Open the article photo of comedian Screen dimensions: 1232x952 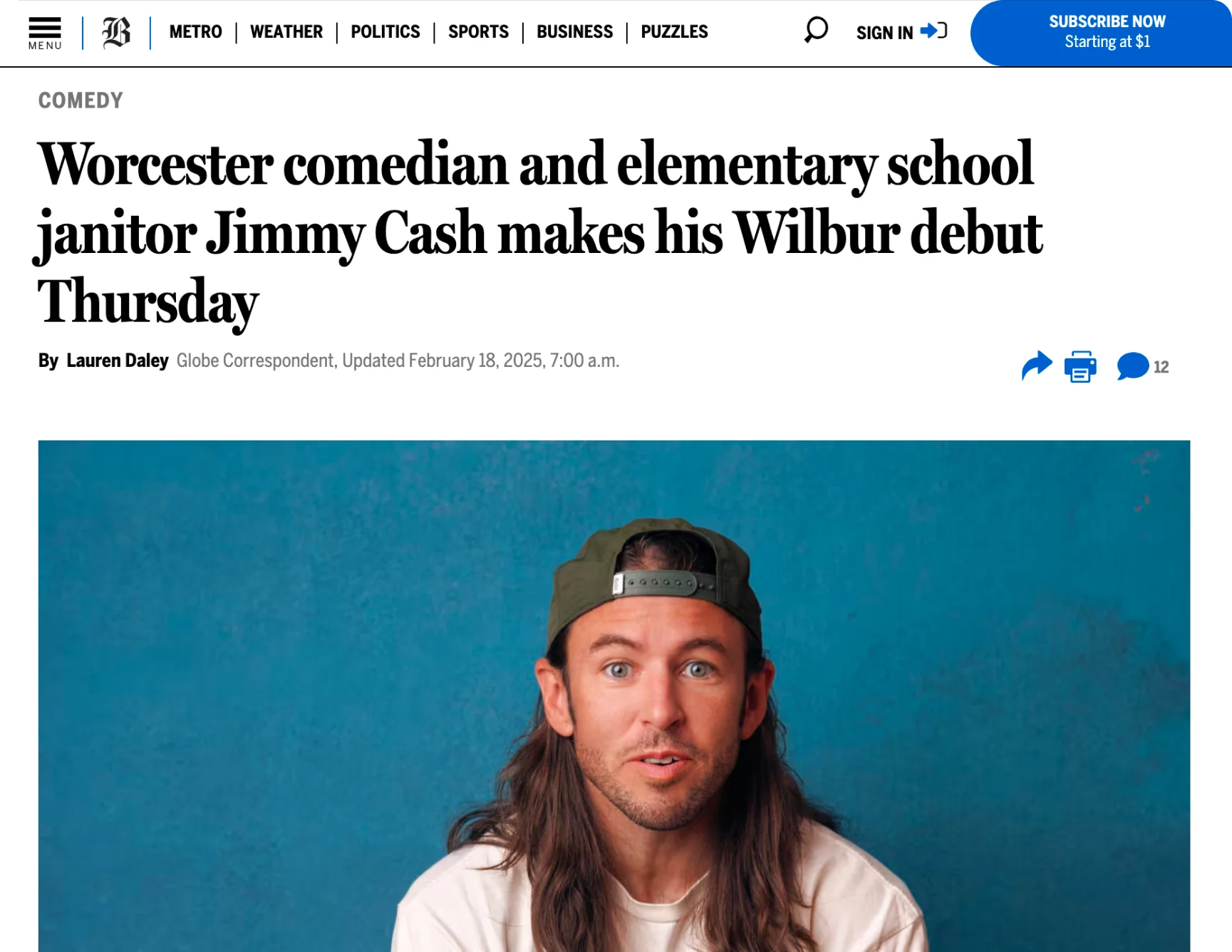[x=614, y=695]
